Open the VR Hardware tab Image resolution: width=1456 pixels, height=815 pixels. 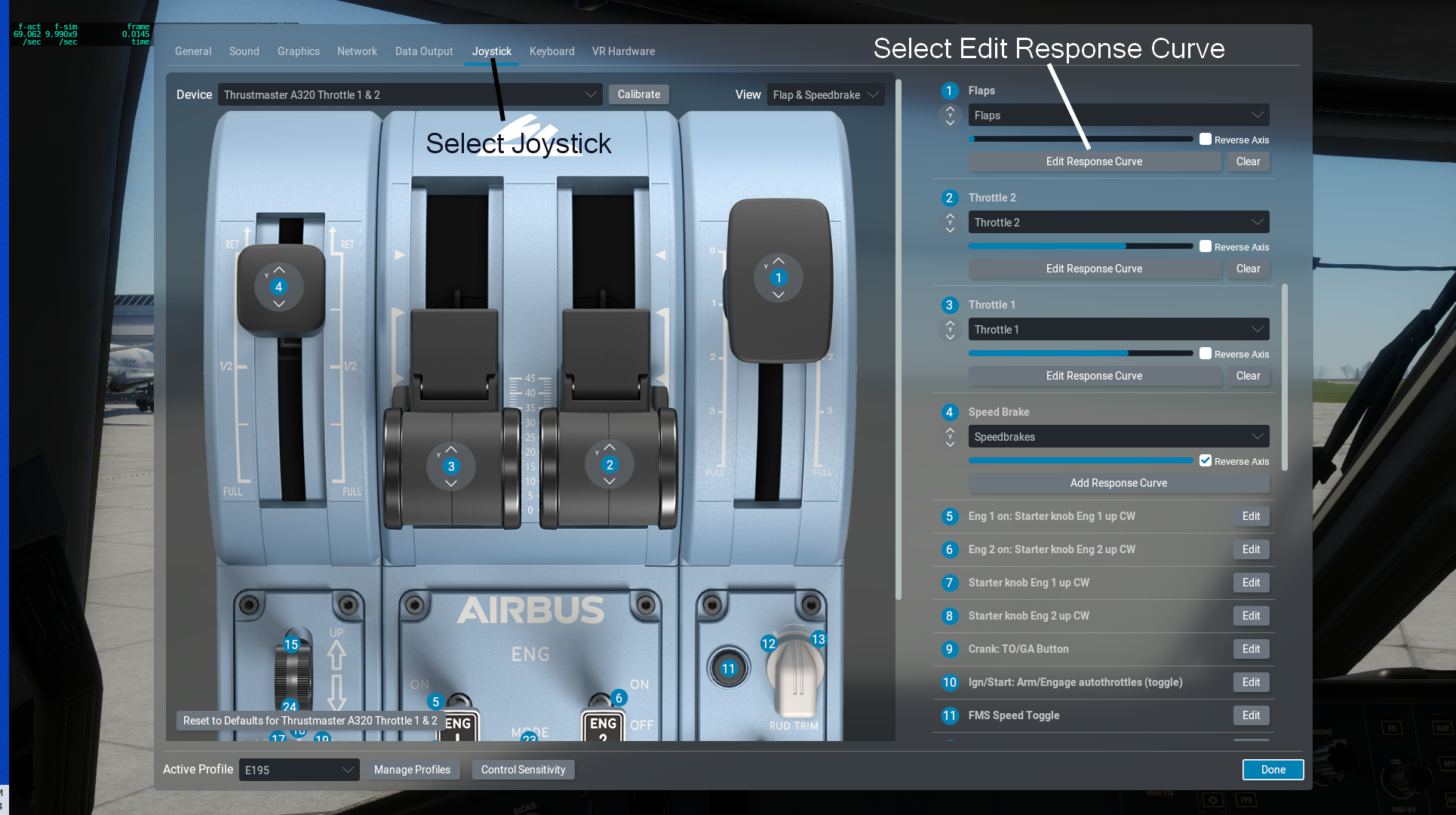622,51
